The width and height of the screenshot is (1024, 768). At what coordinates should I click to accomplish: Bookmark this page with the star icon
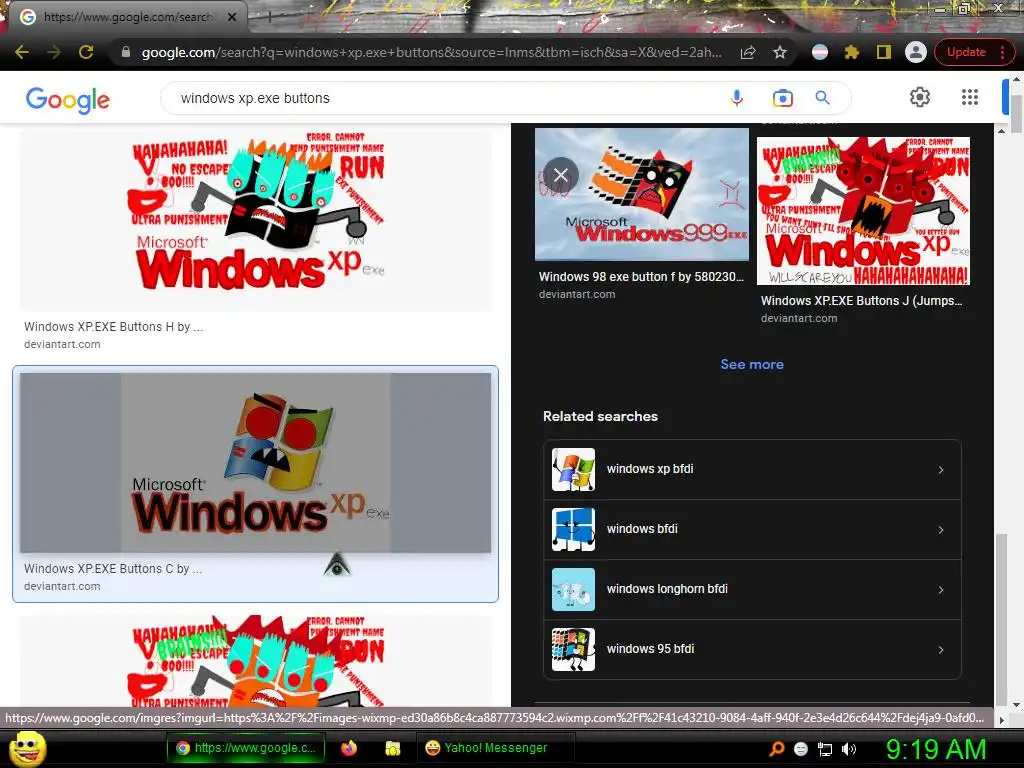(780, 52)
